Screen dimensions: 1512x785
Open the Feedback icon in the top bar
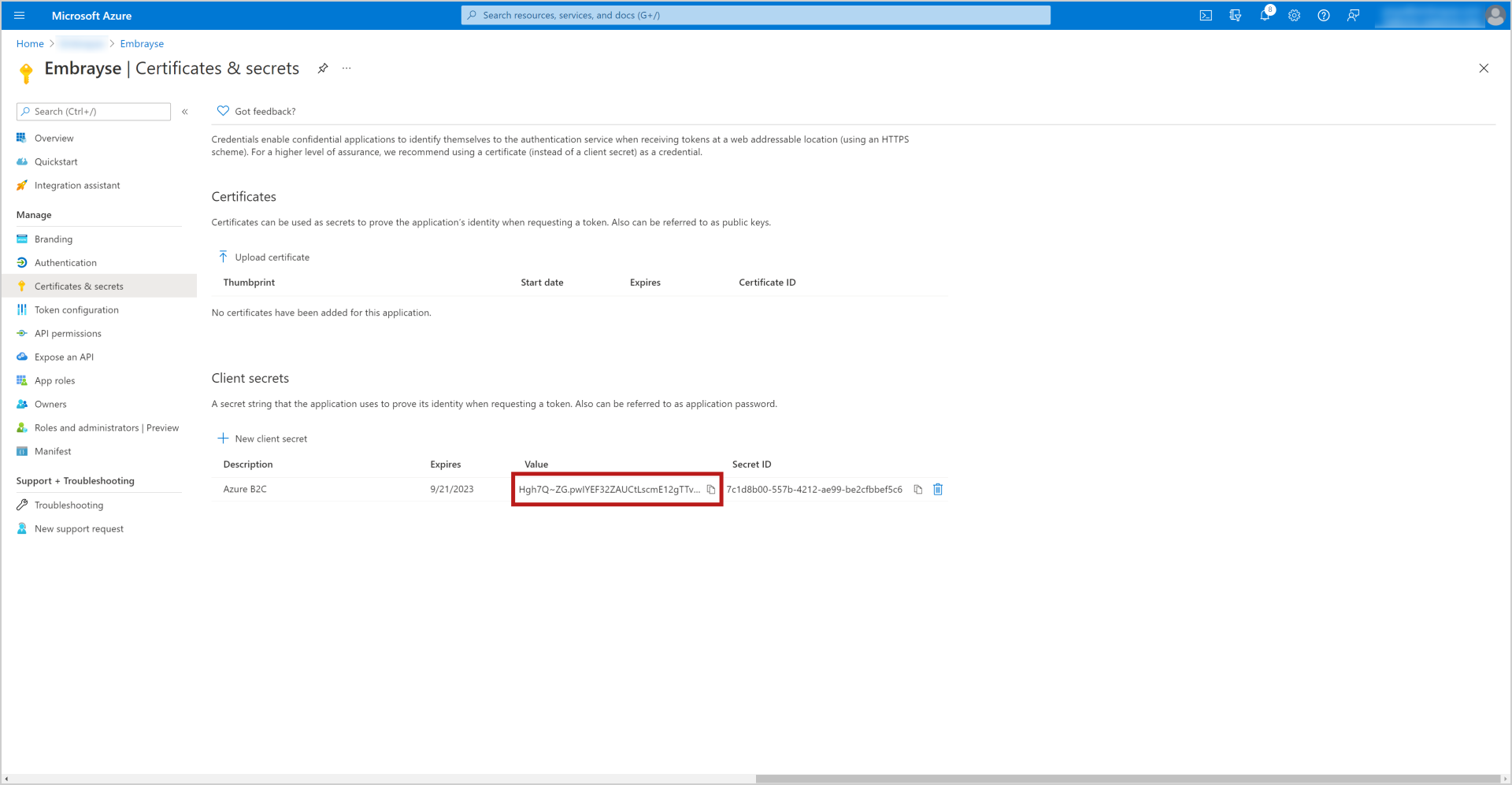pyautogui.click(x=1353, y=16)
